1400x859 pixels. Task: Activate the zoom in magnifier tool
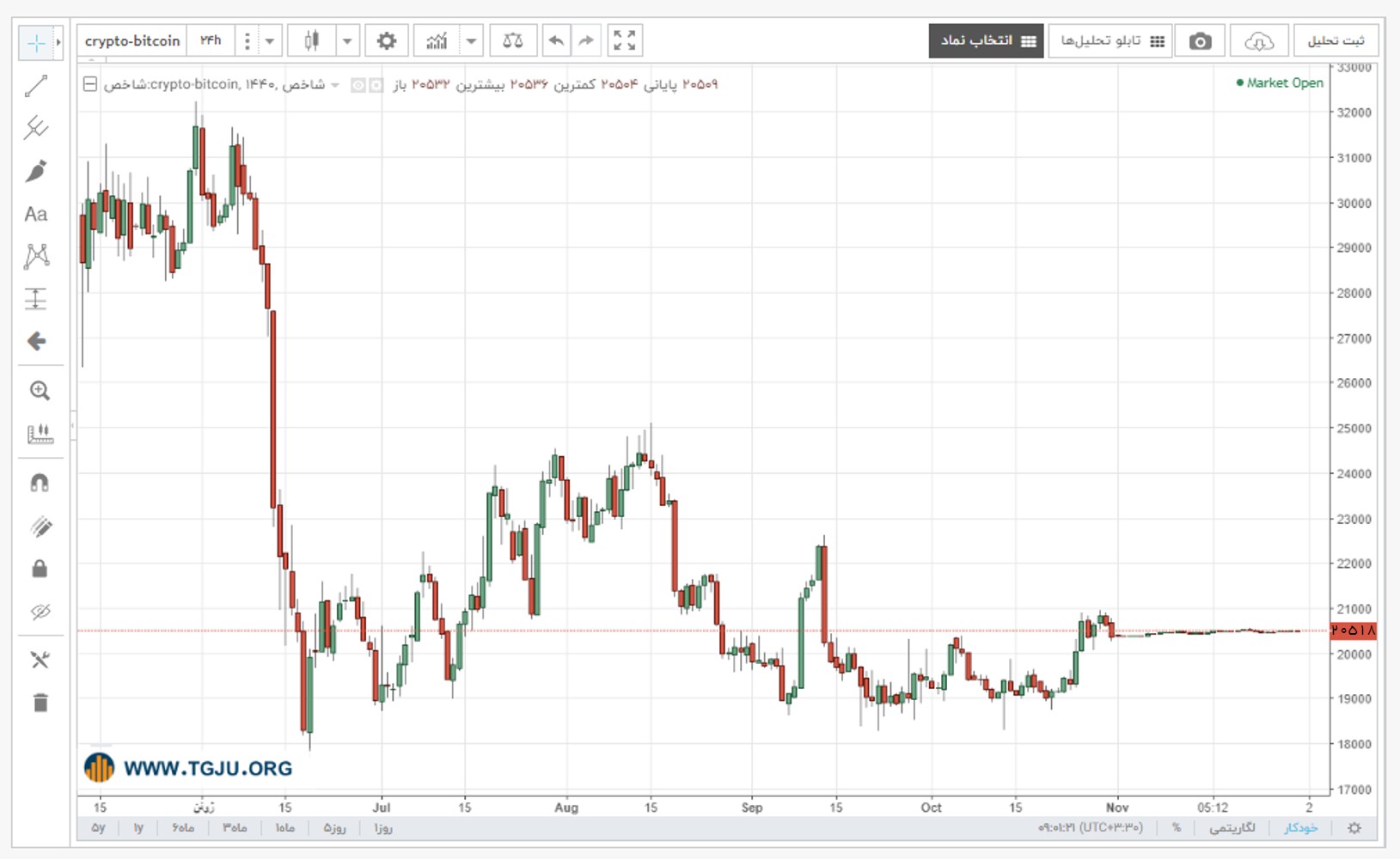coord(40,391)
